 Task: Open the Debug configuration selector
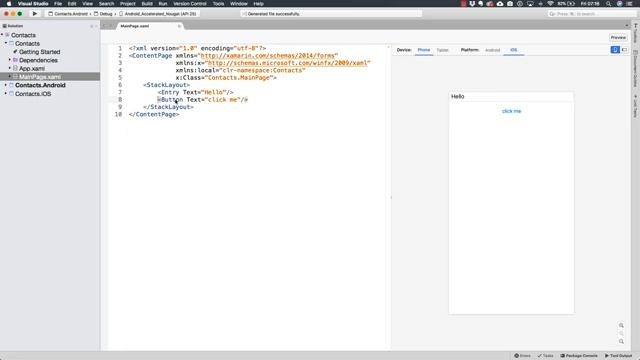103,13
